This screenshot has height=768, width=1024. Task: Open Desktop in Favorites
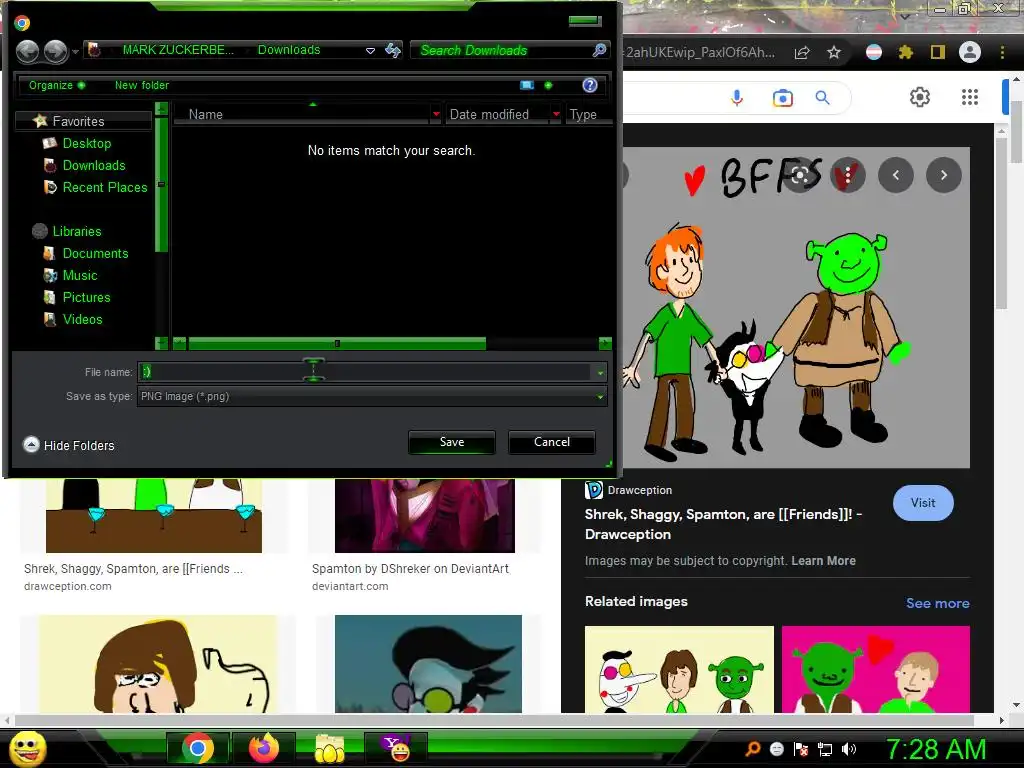tap(87, 143)
